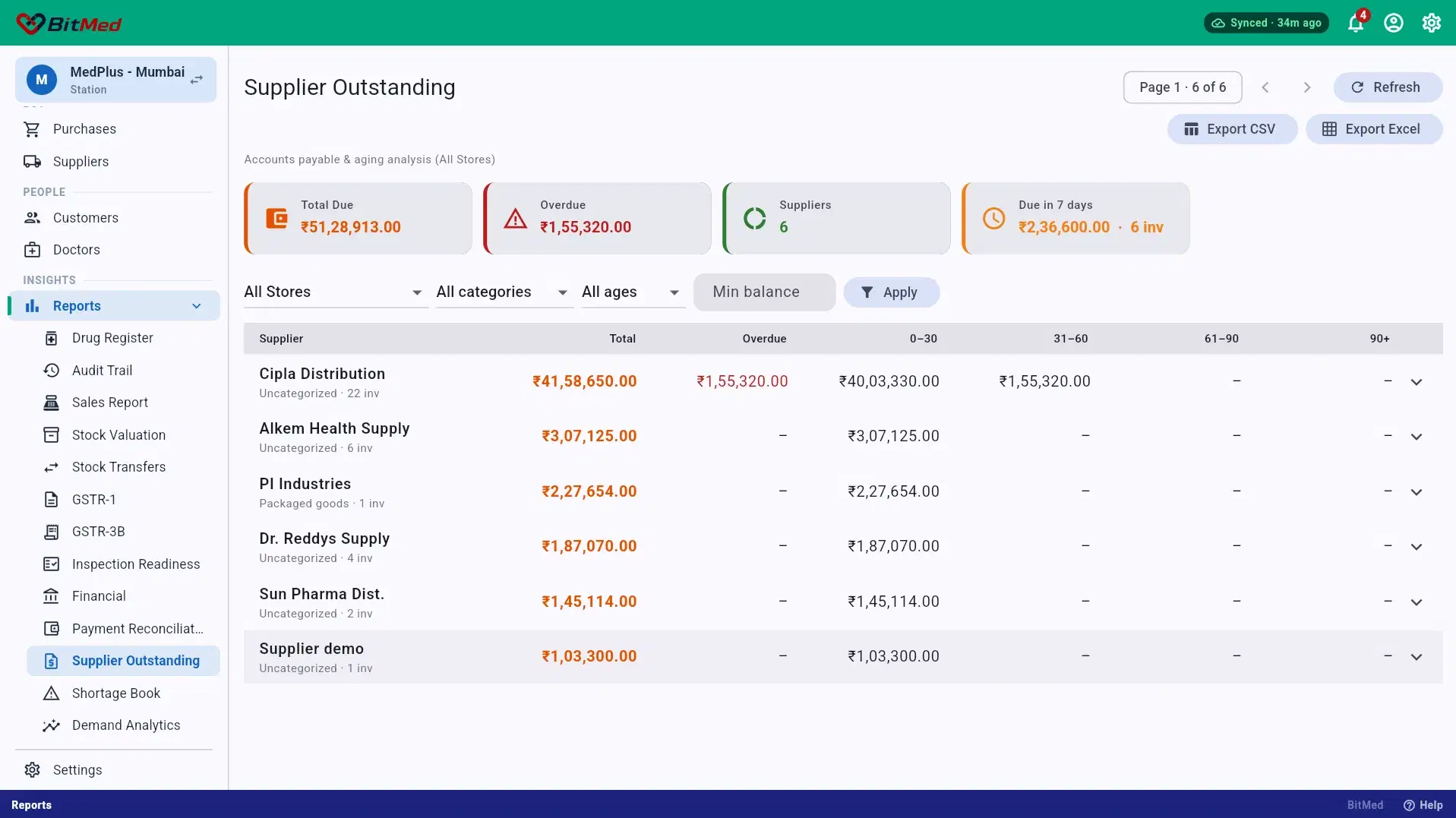Select Audit Trail from Reports
Viewport: 1456px width, 818px height.
123,371
